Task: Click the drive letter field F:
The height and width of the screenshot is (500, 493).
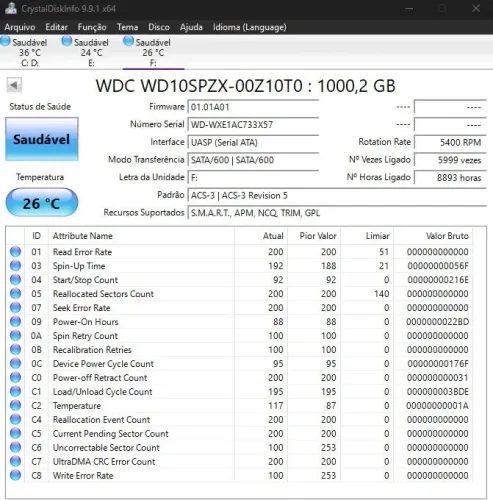Action: pos(253,178)
